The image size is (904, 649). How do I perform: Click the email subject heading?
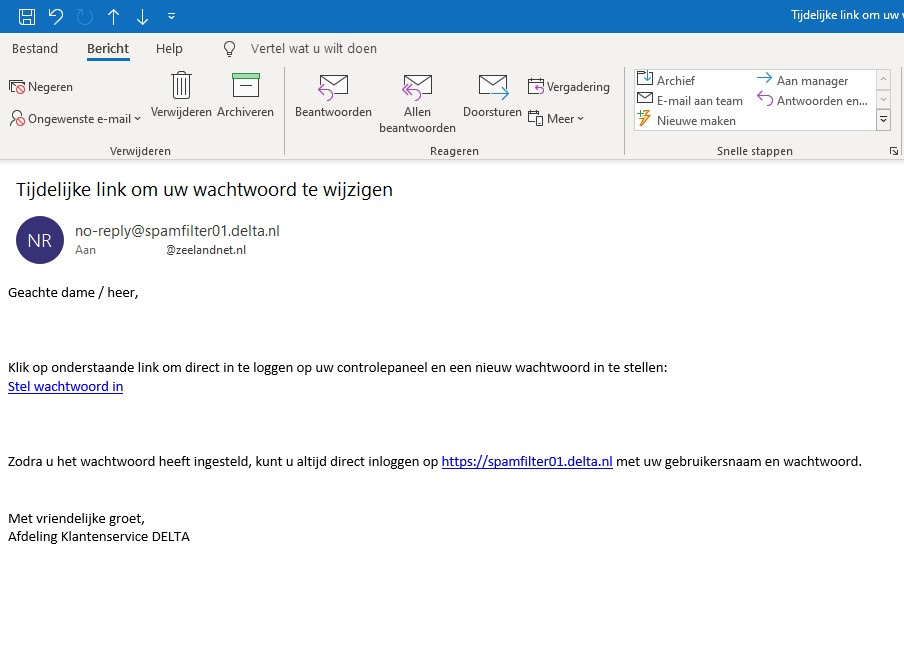(204, 190)
